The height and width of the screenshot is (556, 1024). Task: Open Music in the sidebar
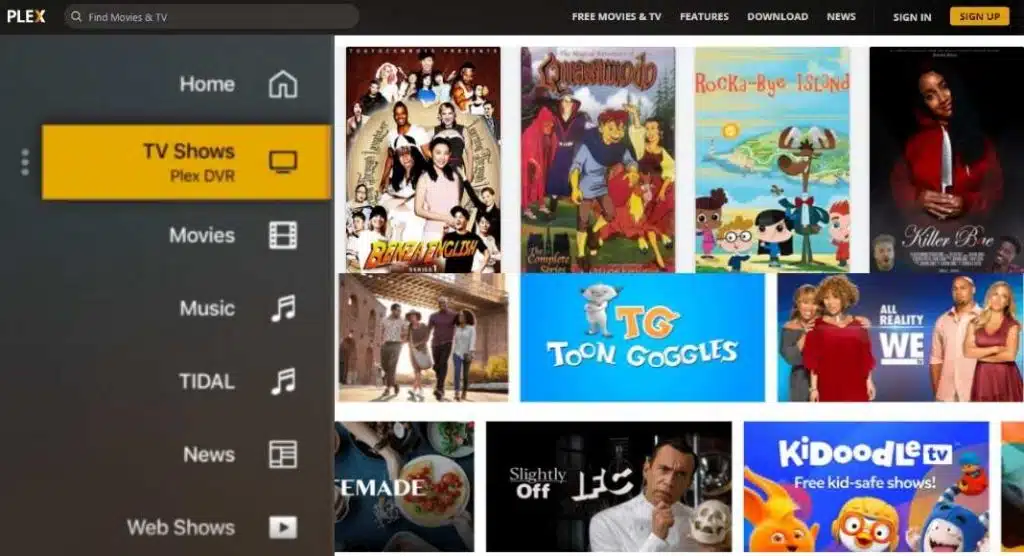(207, 308)
